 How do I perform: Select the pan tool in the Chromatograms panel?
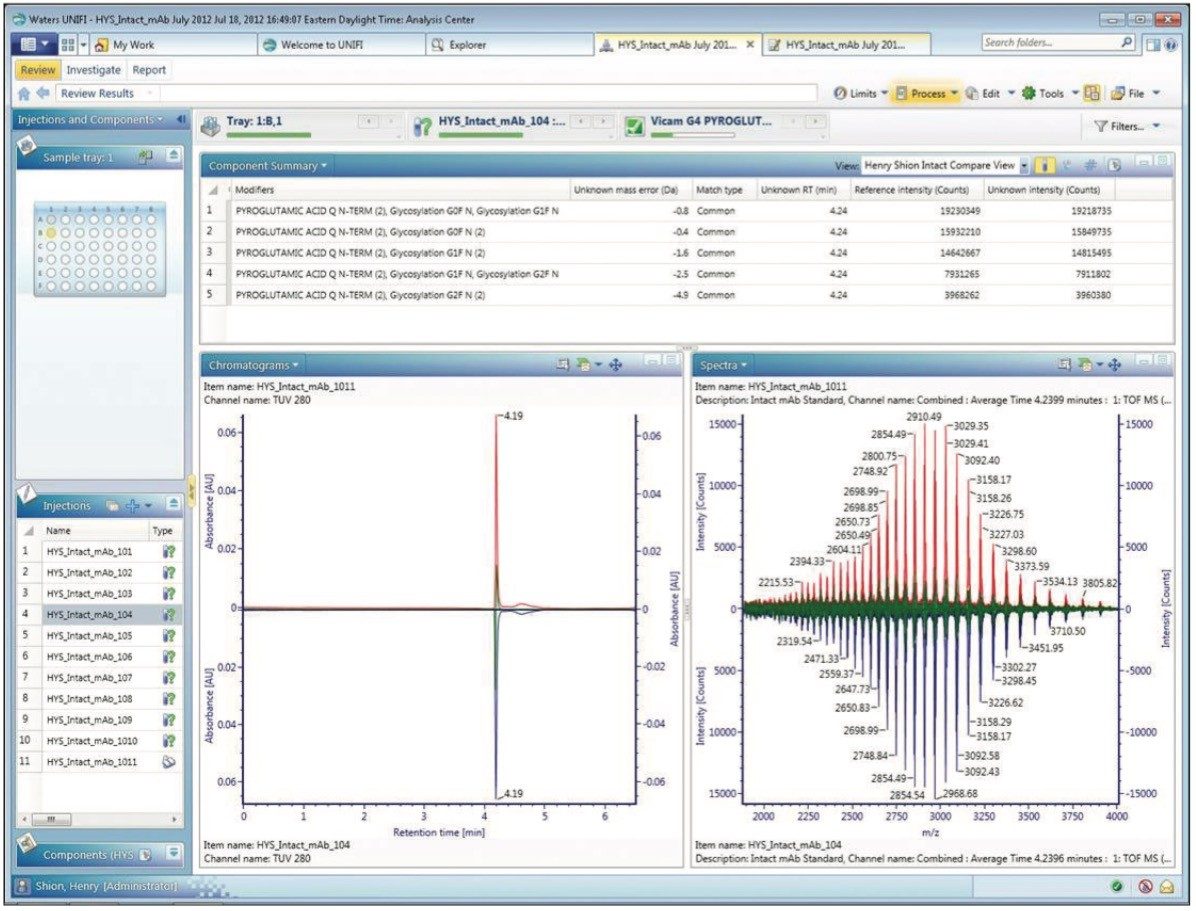[x=615, y=365]
